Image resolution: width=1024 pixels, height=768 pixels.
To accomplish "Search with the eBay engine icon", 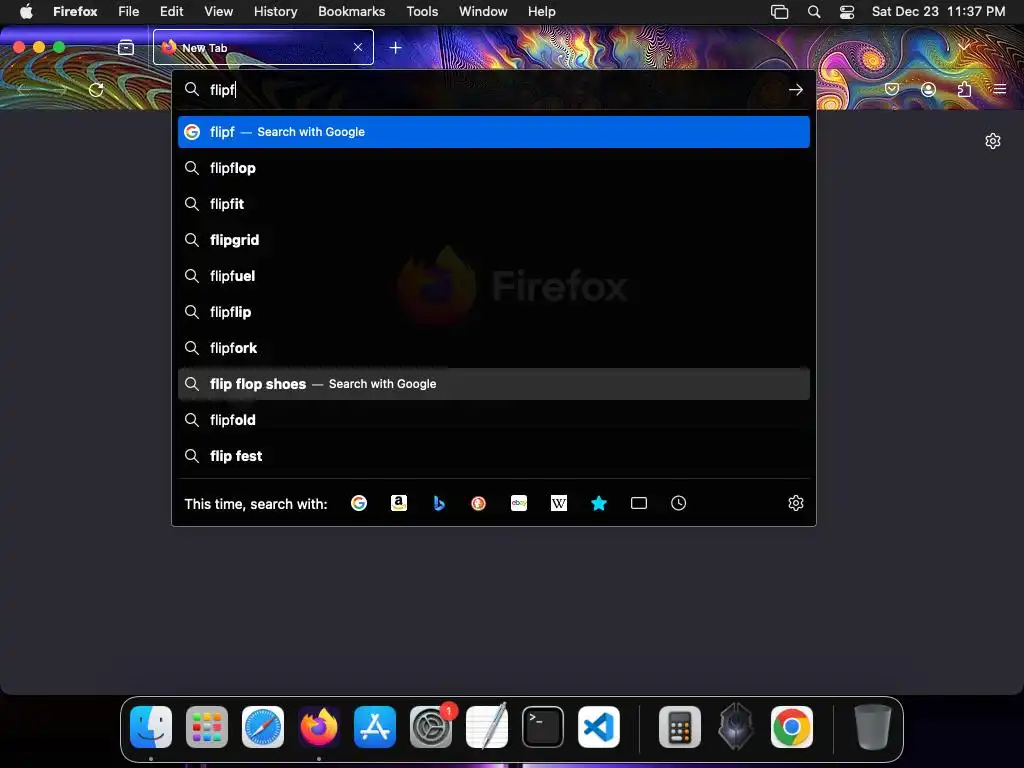I will pos(519,503).
